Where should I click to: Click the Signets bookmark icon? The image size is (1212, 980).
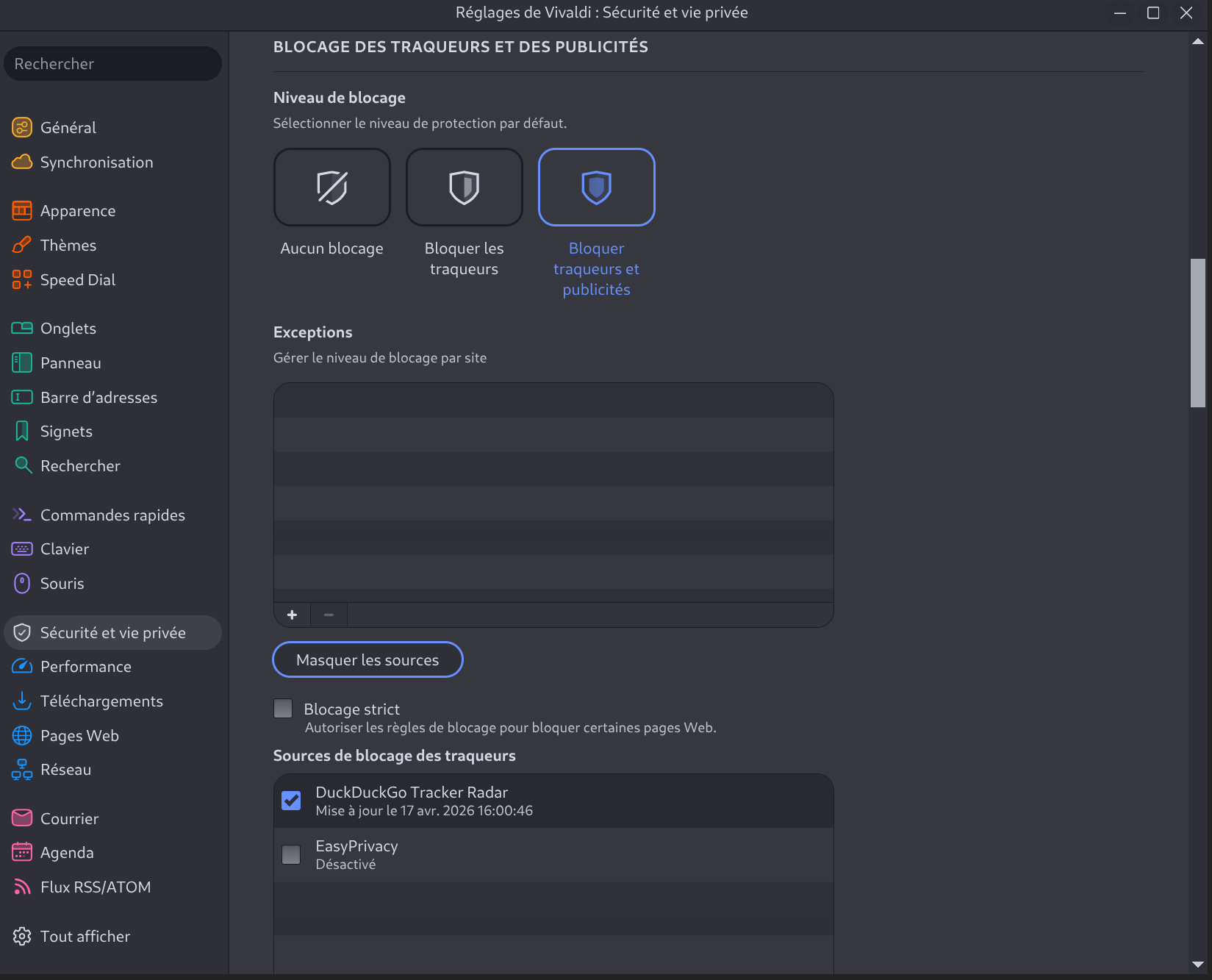pos(22,432)
